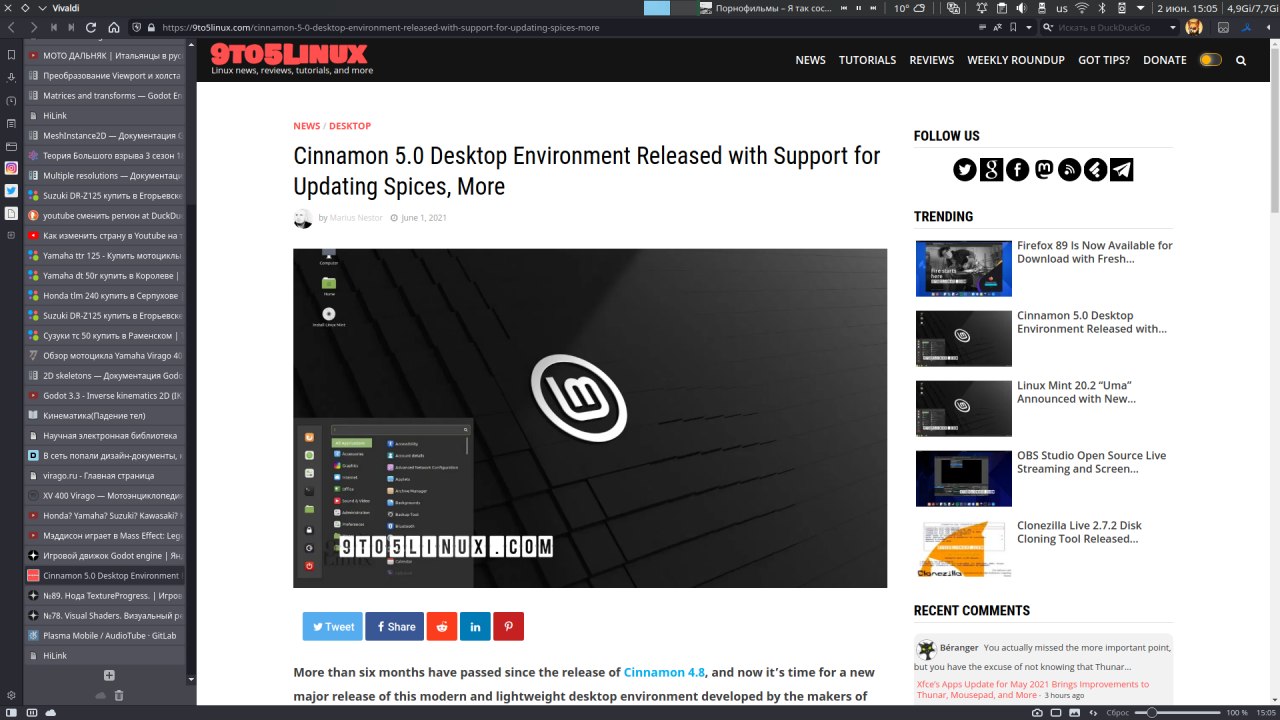This screenshot has width=1280, height=720.
Task: Open Firefox 89 trending thumbnail
Action: click(x=964, y=268)
